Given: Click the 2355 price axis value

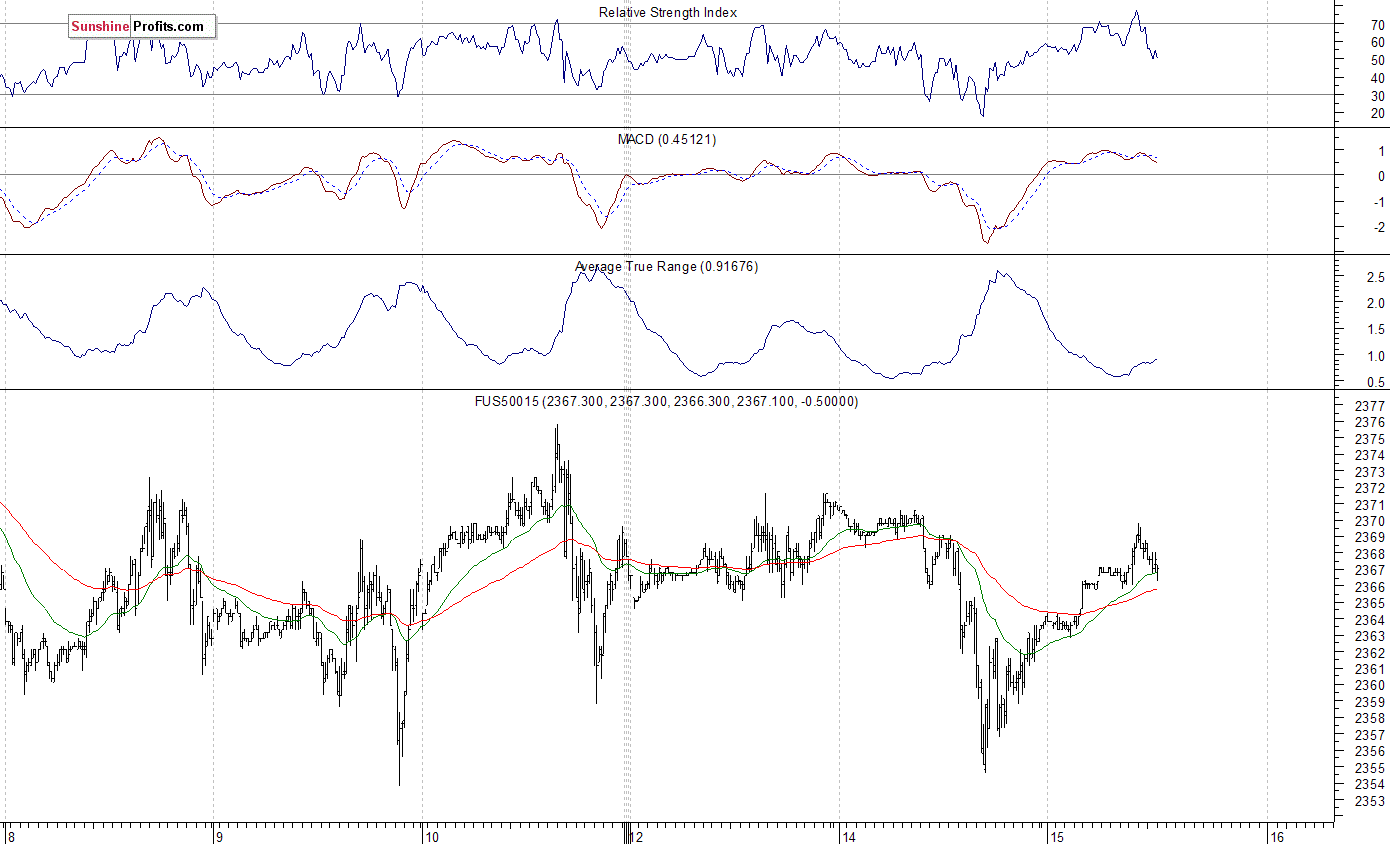Looking at the screenshot, I should coord(1371,767).
